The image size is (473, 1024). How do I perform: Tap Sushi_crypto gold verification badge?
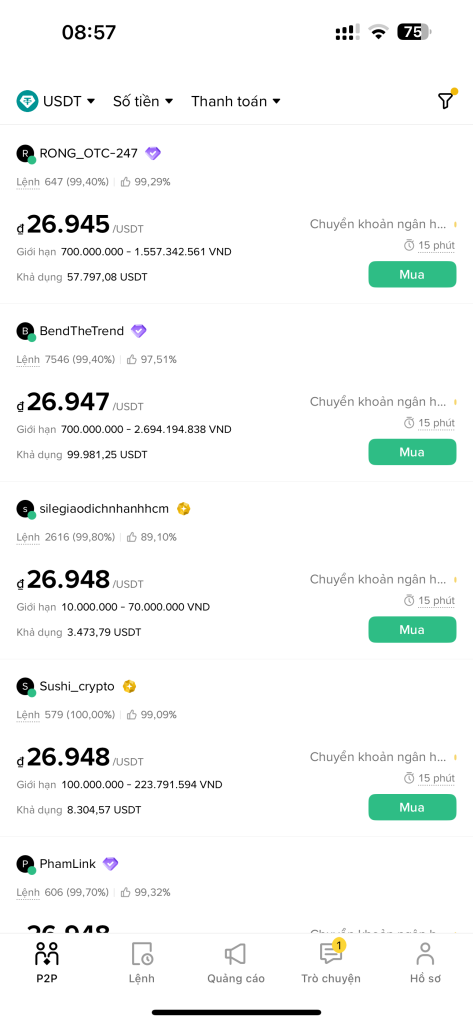click(129, 686)
